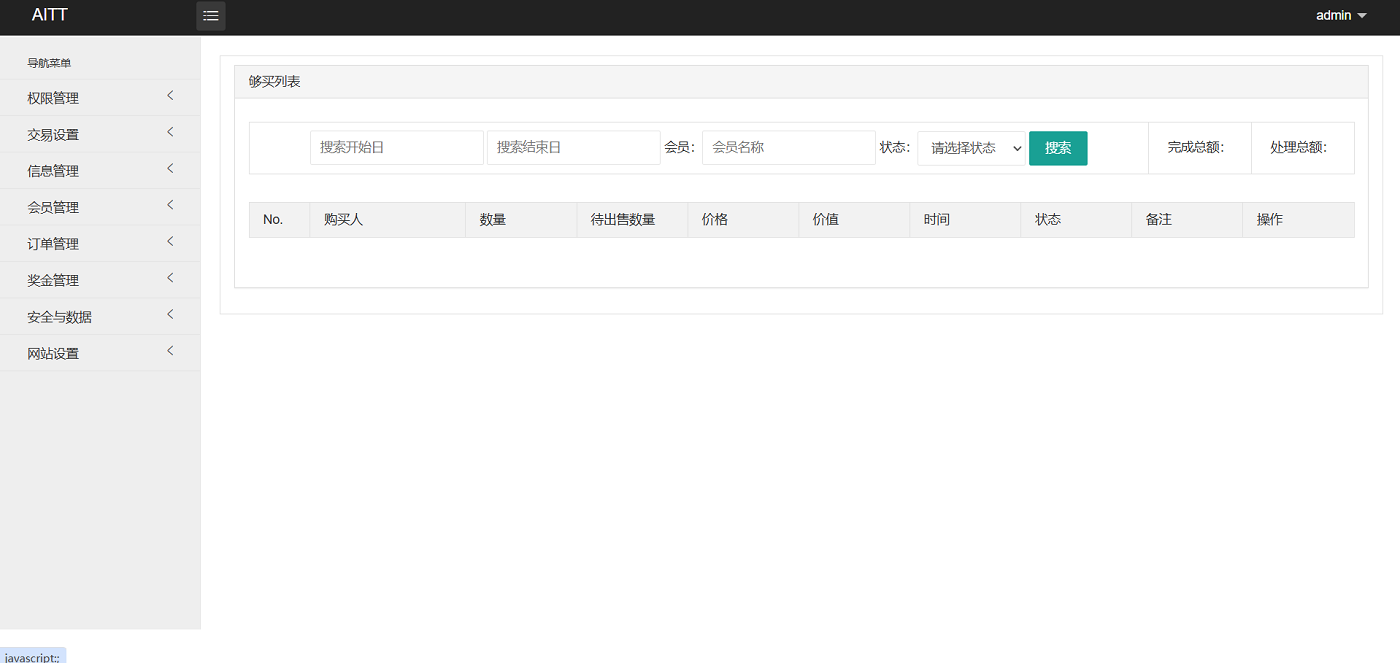Expand the 交易设置 menu chevron
The width and height of the screenshot is (1400, 663).
click(x=169, y=132)
